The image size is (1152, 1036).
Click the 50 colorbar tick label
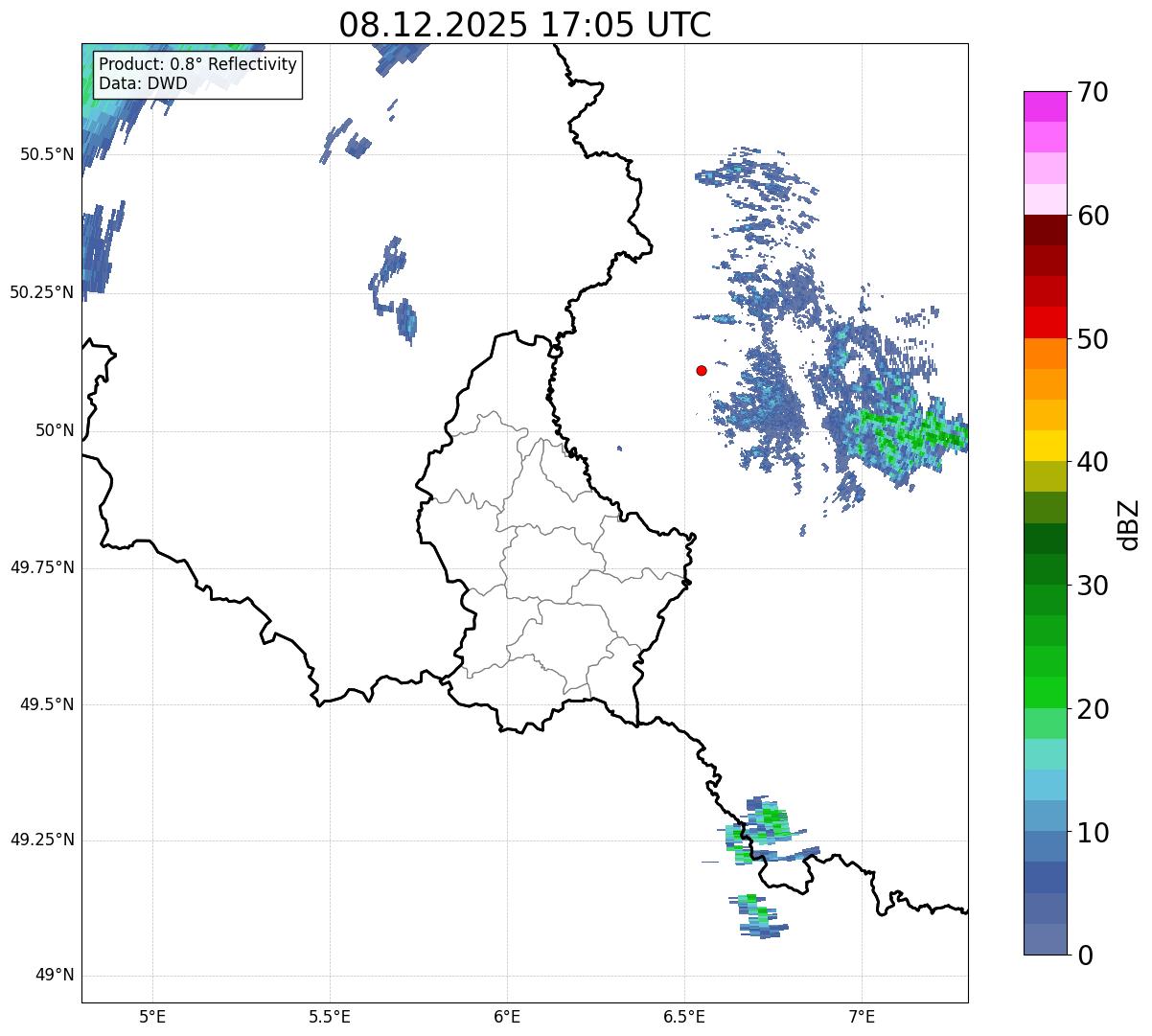pyautogui.click(x=1093, y=339)
